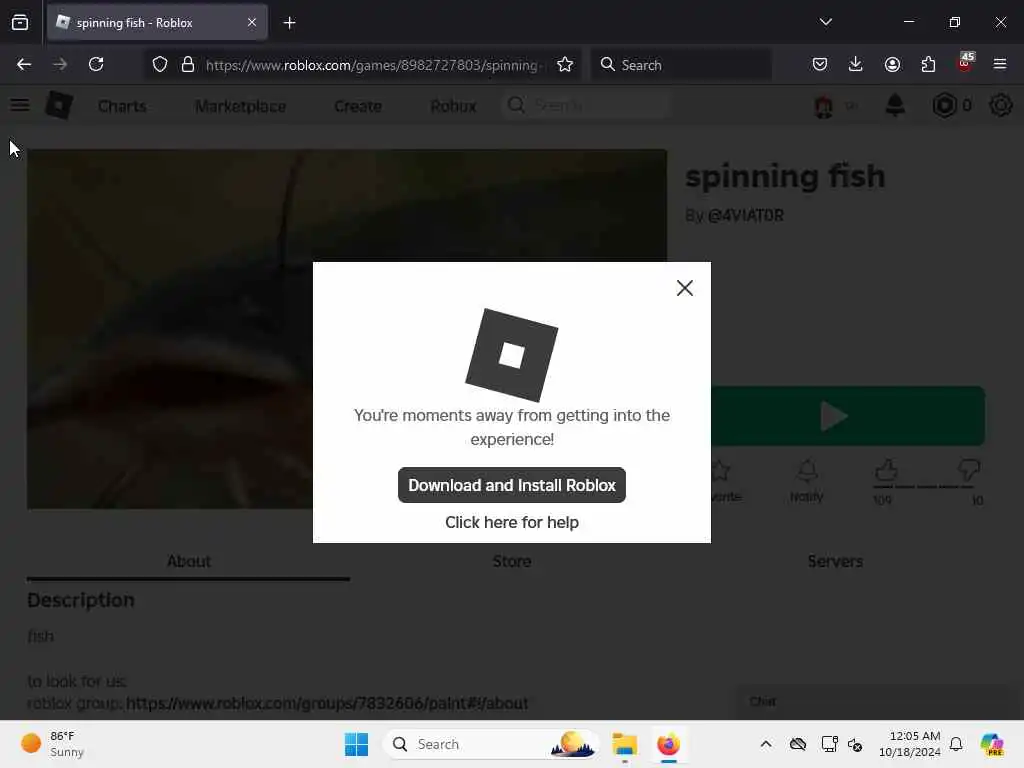Click the muted volume tray icon
This screenshot has width=1024, height=768.
pyautogui.click(x=855, y=744)
